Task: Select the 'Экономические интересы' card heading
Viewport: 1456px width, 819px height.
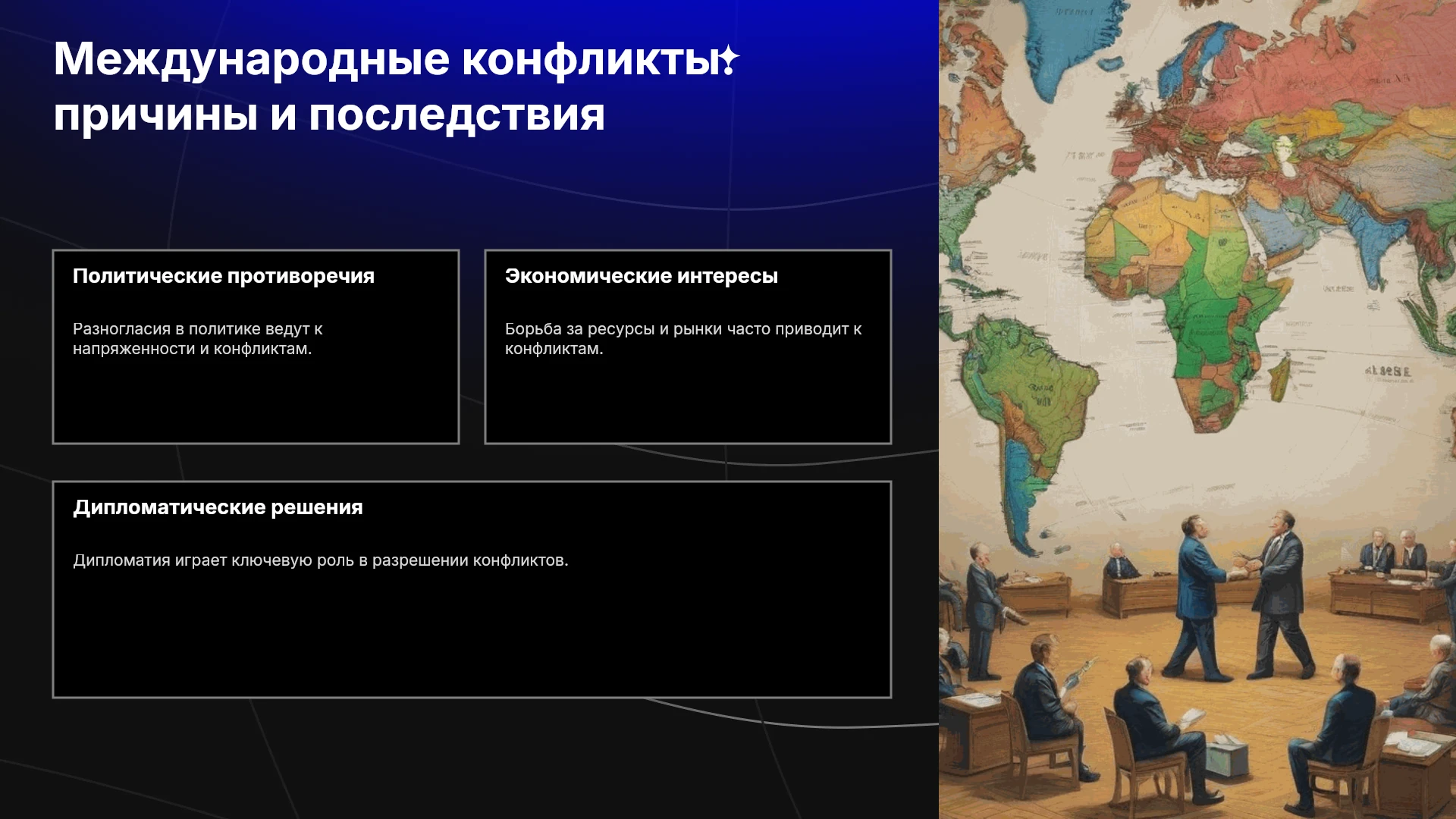Action: point(642,276)
